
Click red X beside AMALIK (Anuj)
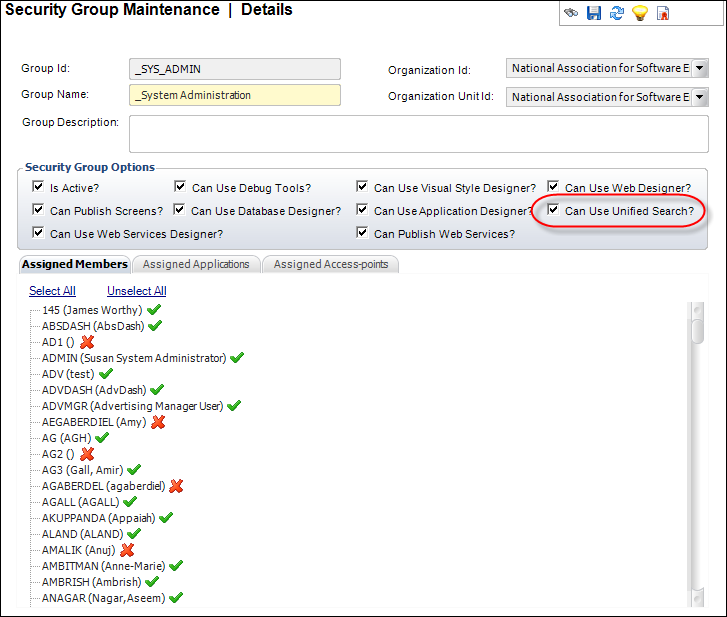pyautogui.click(x=127, y=550)
